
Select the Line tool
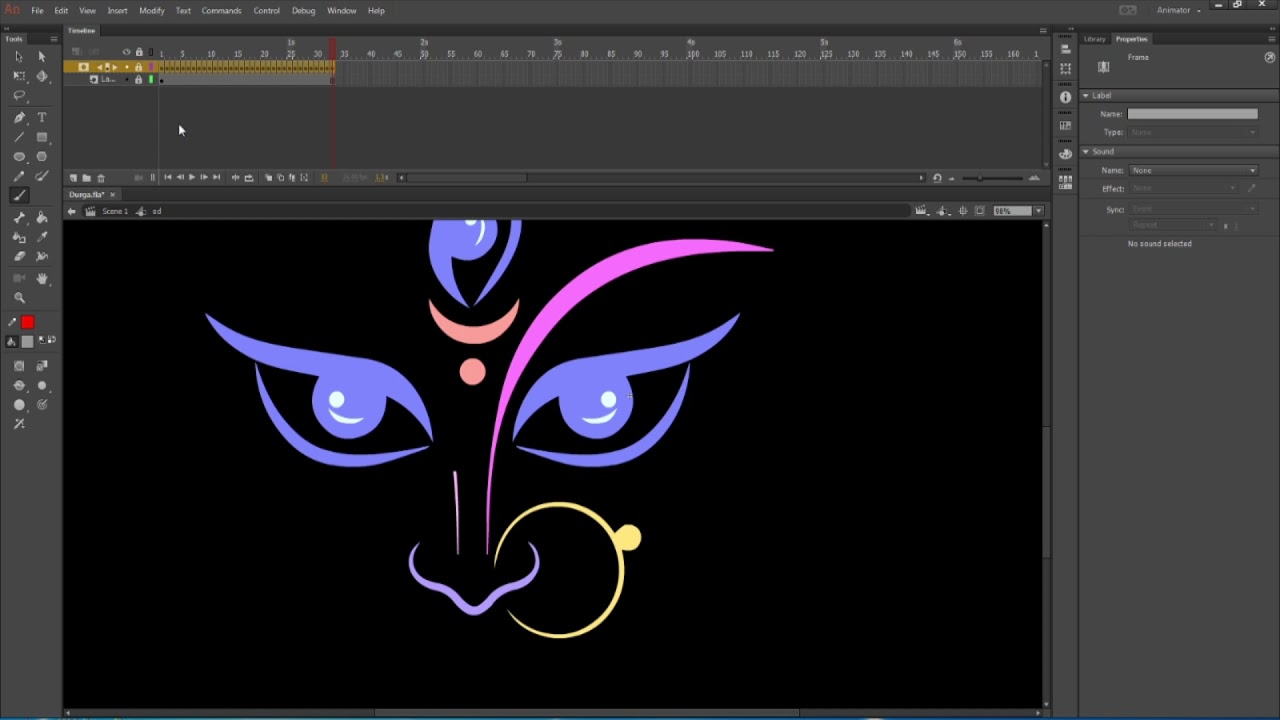point(19,137)
